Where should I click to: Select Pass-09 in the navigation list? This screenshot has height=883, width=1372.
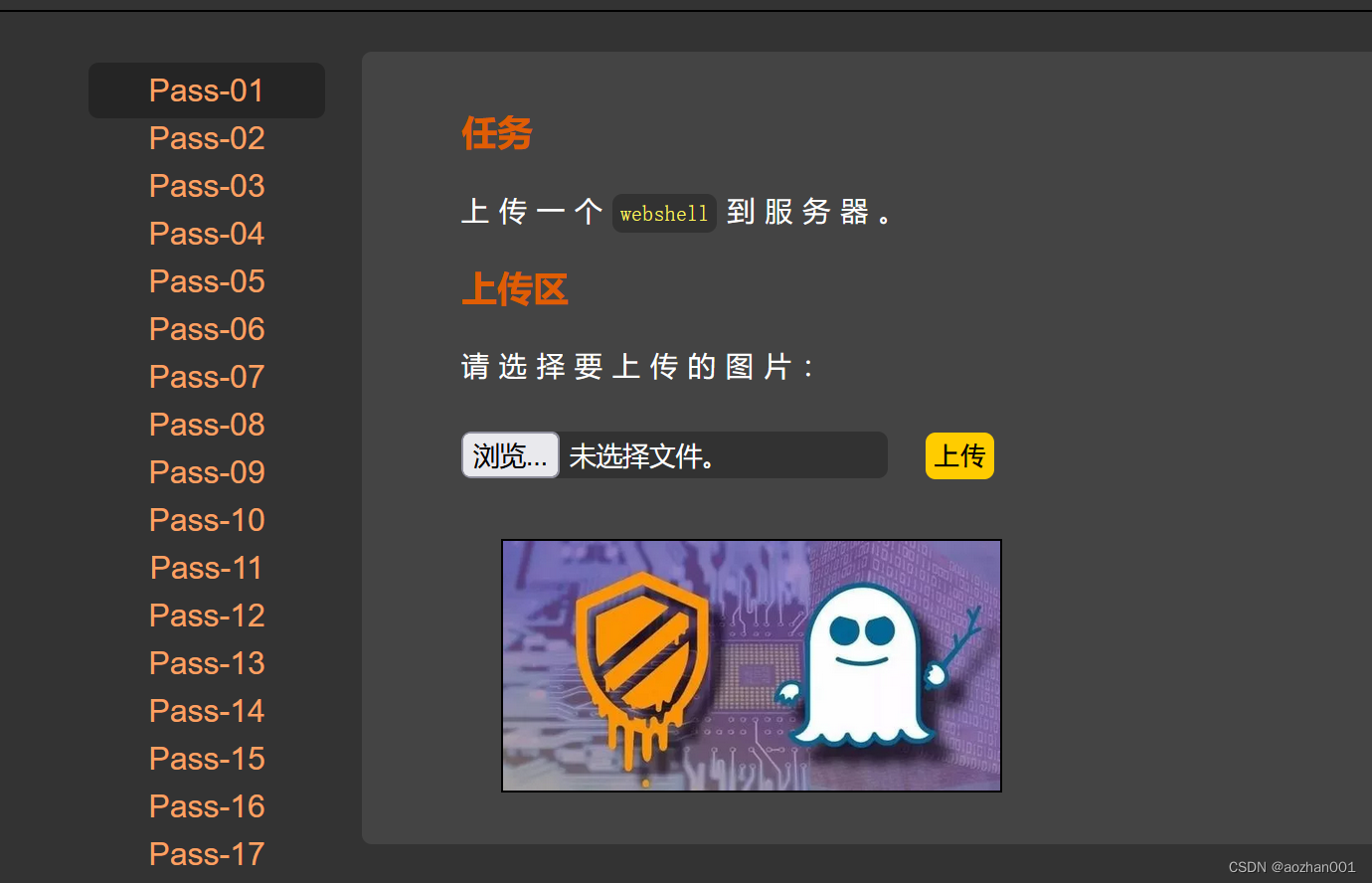coord(206,472)
